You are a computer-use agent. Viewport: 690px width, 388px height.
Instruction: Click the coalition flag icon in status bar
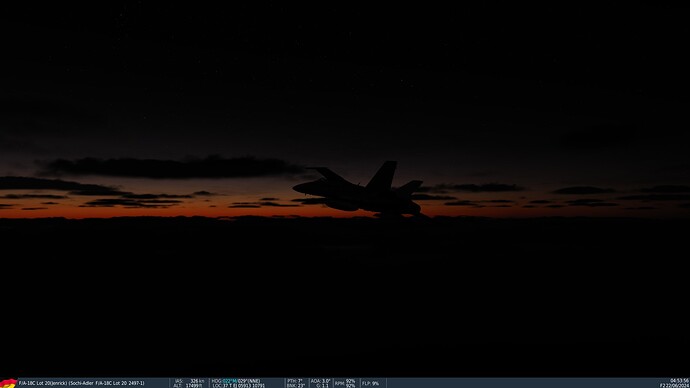(8, 383)
